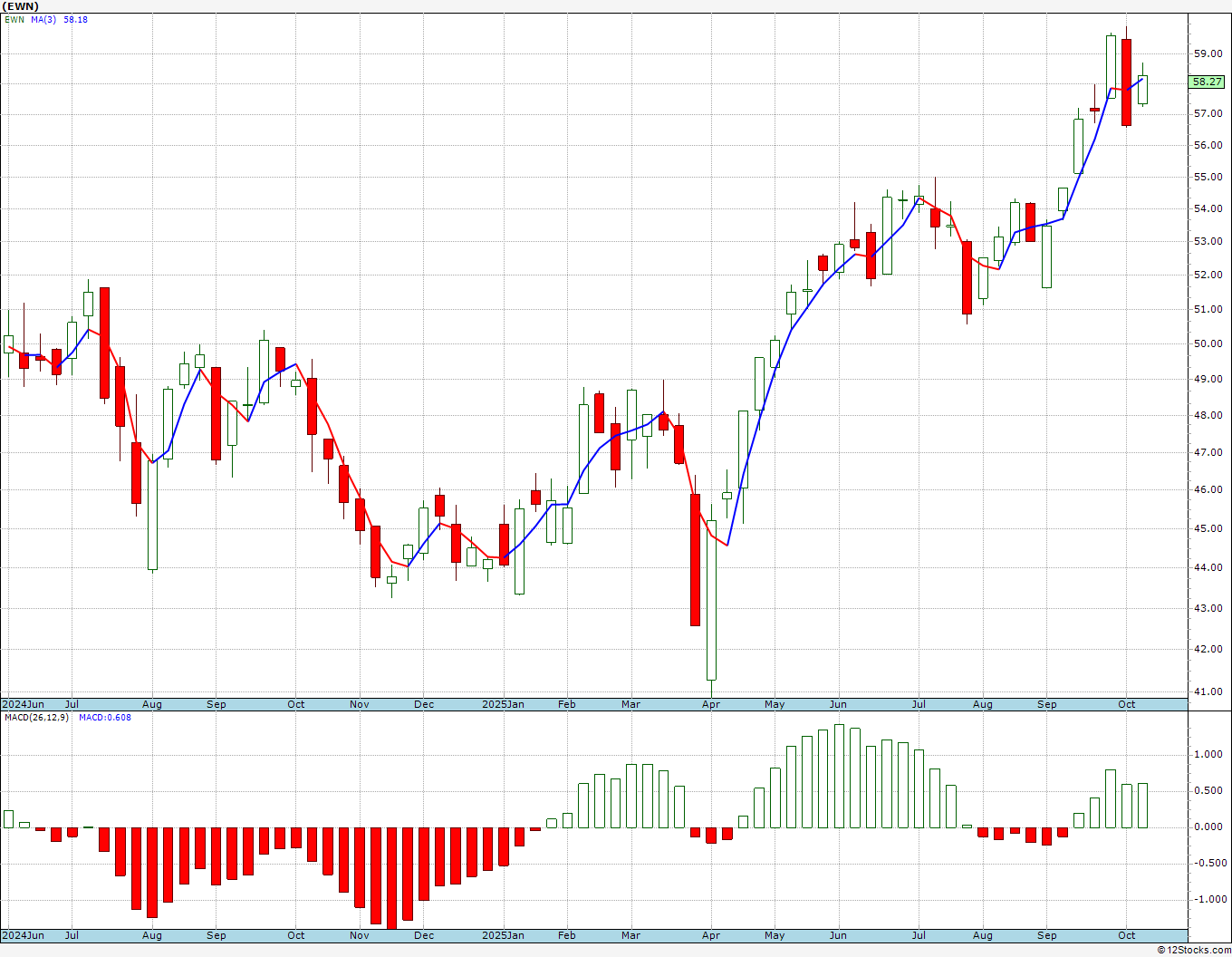Select the 55.00 price axis label
The height and width of the screenshot is (957, 1232).
click(x=1208, y=178)
